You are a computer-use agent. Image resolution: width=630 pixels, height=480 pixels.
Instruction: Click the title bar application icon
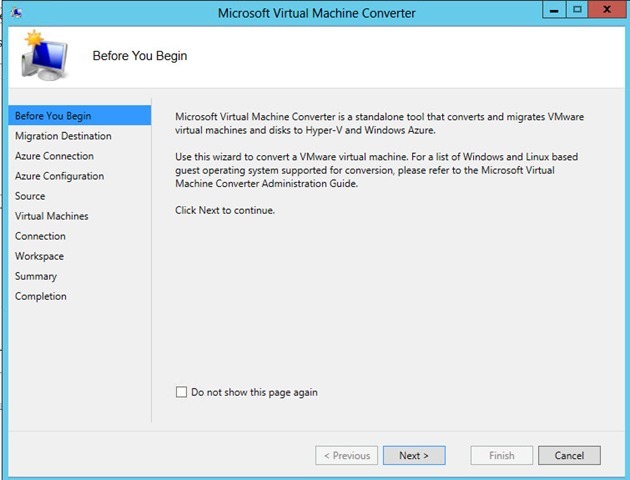pos(16,12)
